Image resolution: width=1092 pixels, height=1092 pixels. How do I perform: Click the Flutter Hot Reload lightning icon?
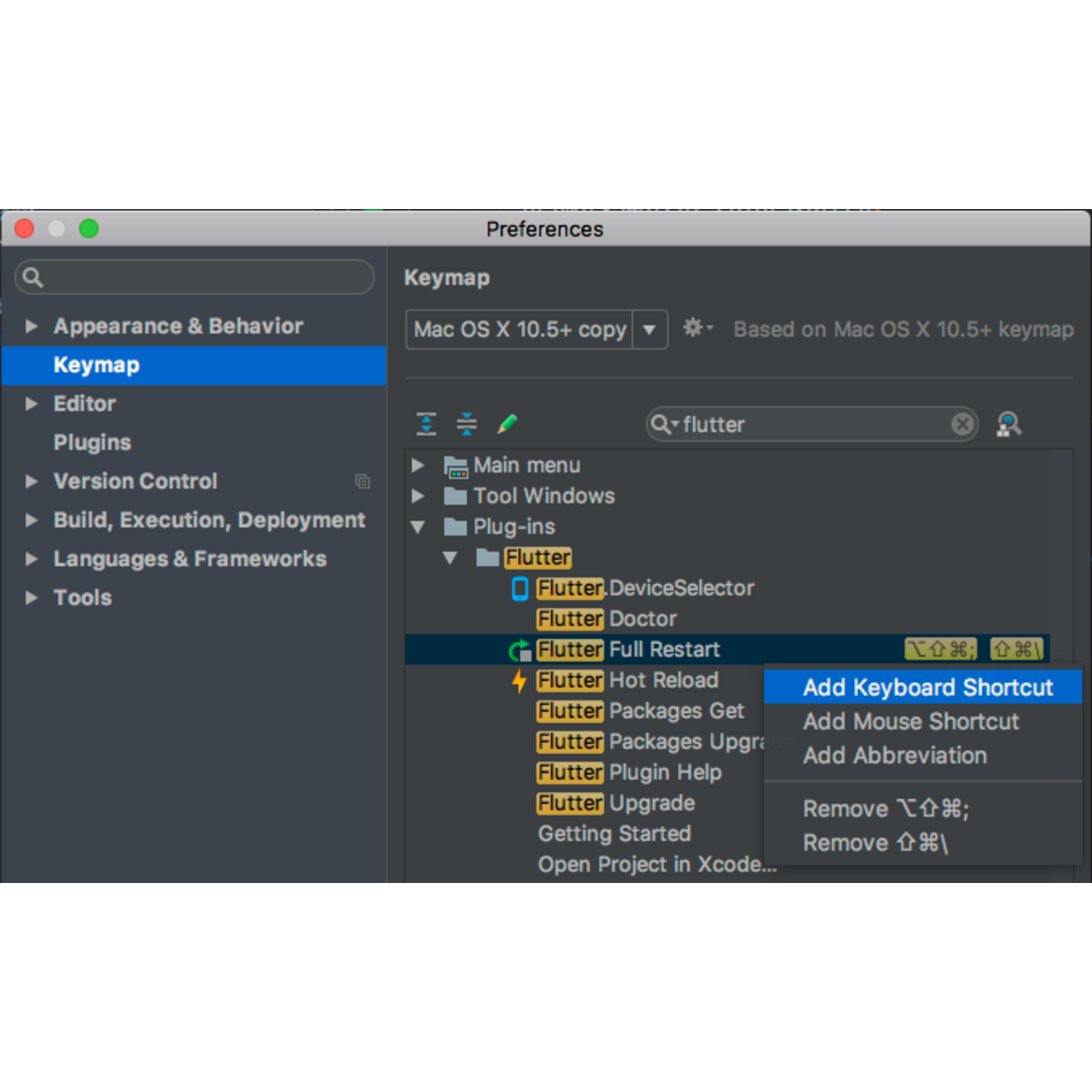pyautogui.click(x=519, y=680)
